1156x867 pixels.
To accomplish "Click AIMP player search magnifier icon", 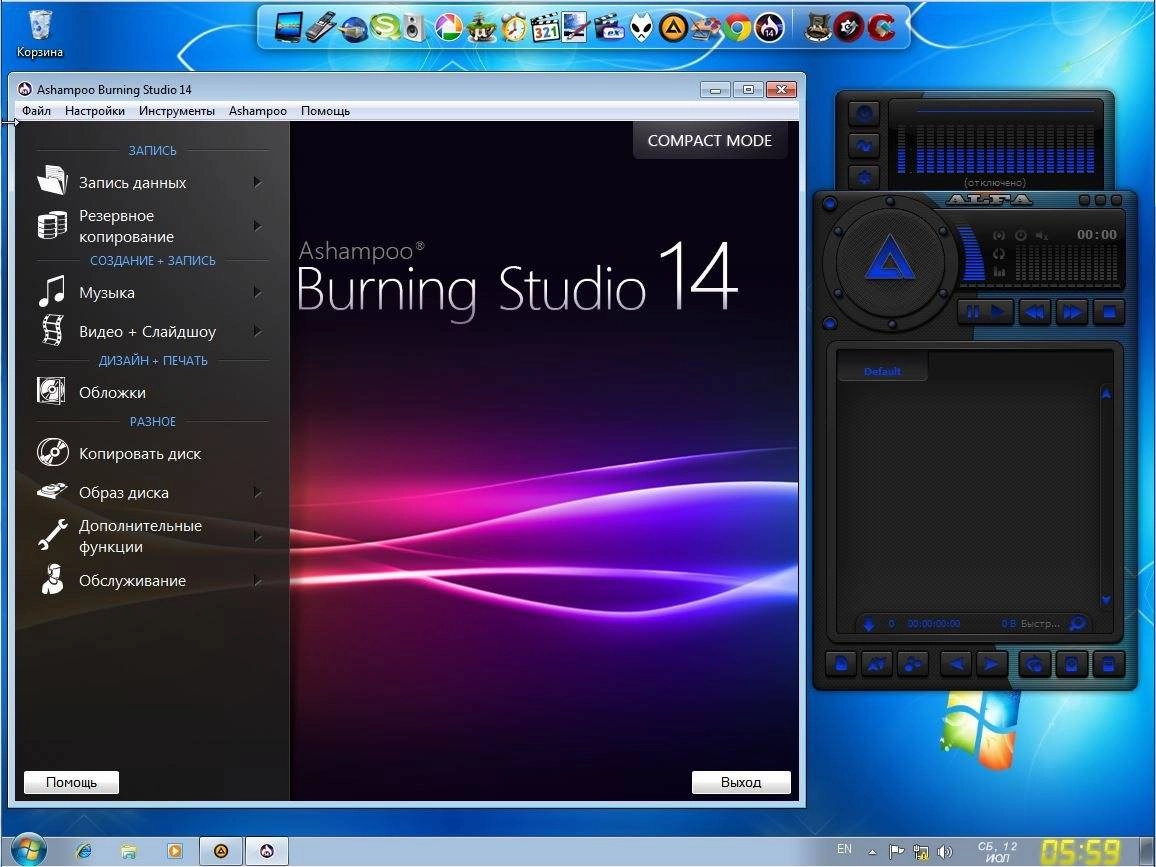I will click(1077, 624).
